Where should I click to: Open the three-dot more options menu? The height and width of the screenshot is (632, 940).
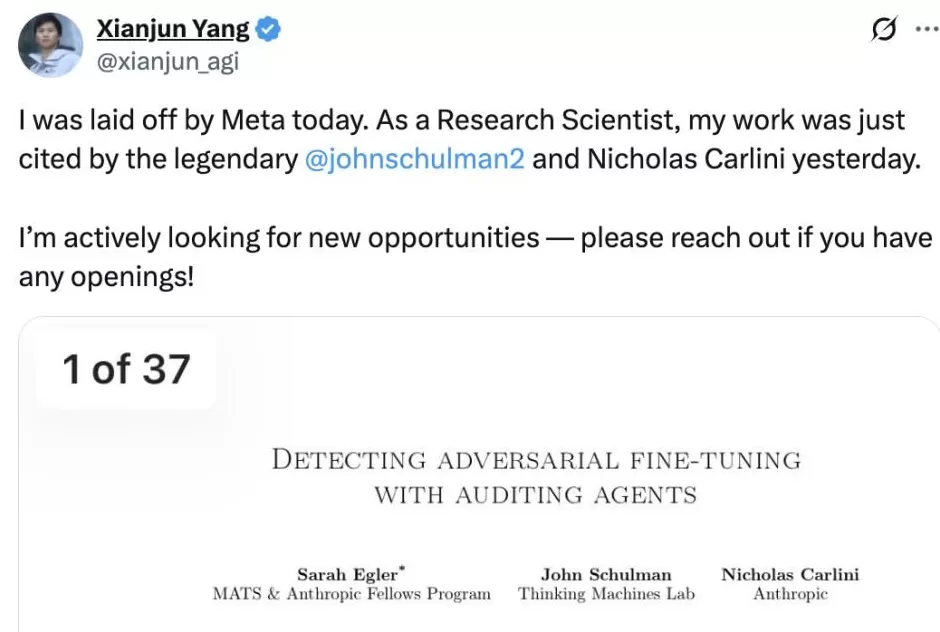click(926, 30)
